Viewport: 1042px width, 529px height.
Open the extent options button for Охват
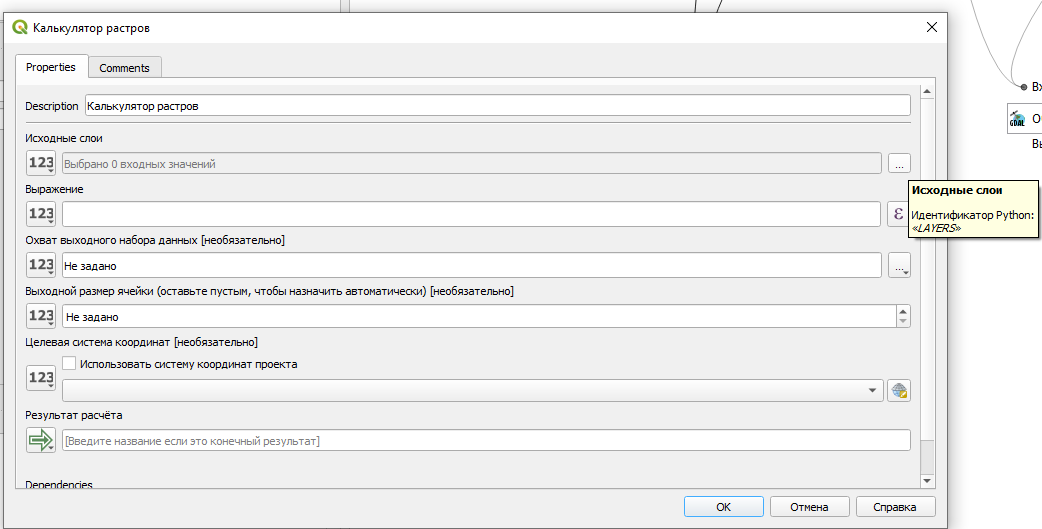coord(899,266)
